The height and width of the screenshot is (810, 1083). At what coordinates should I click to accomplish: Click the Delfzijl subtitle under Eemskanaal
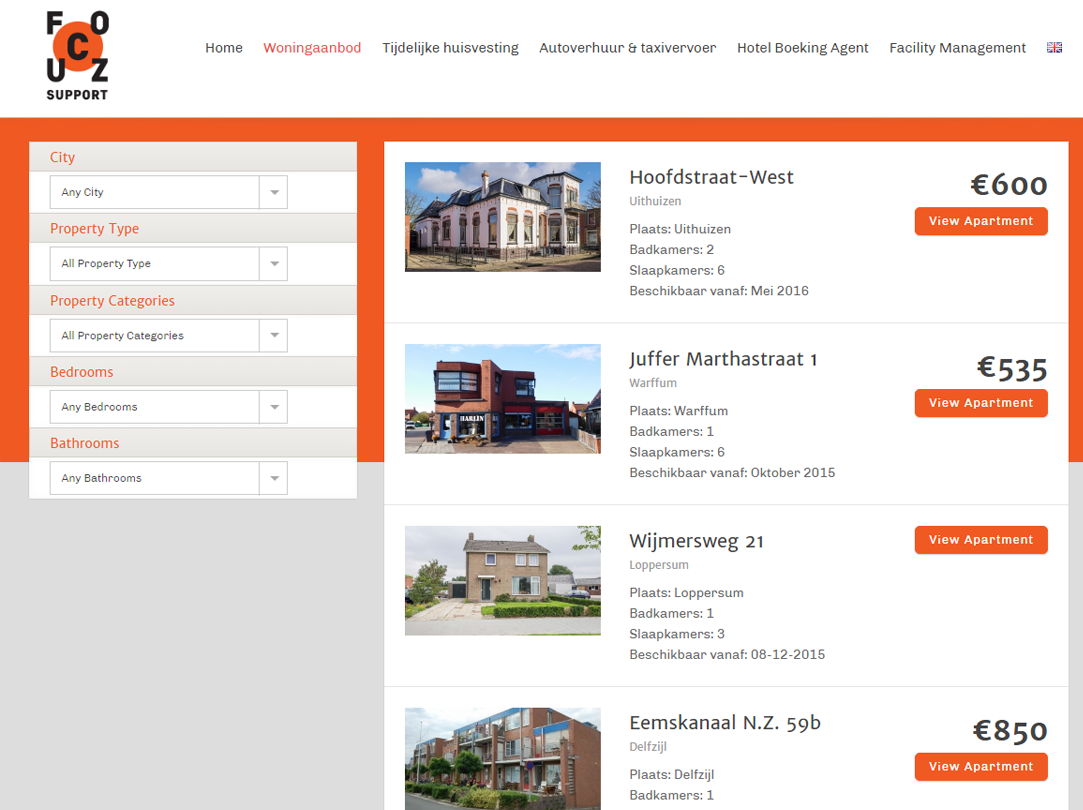[648, 746]
